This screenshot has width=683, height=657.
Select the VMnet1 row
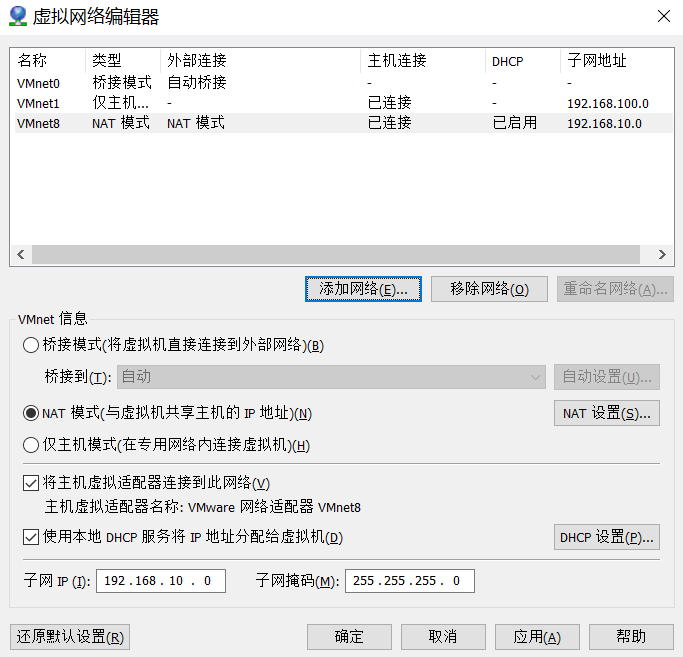(343, 103)
